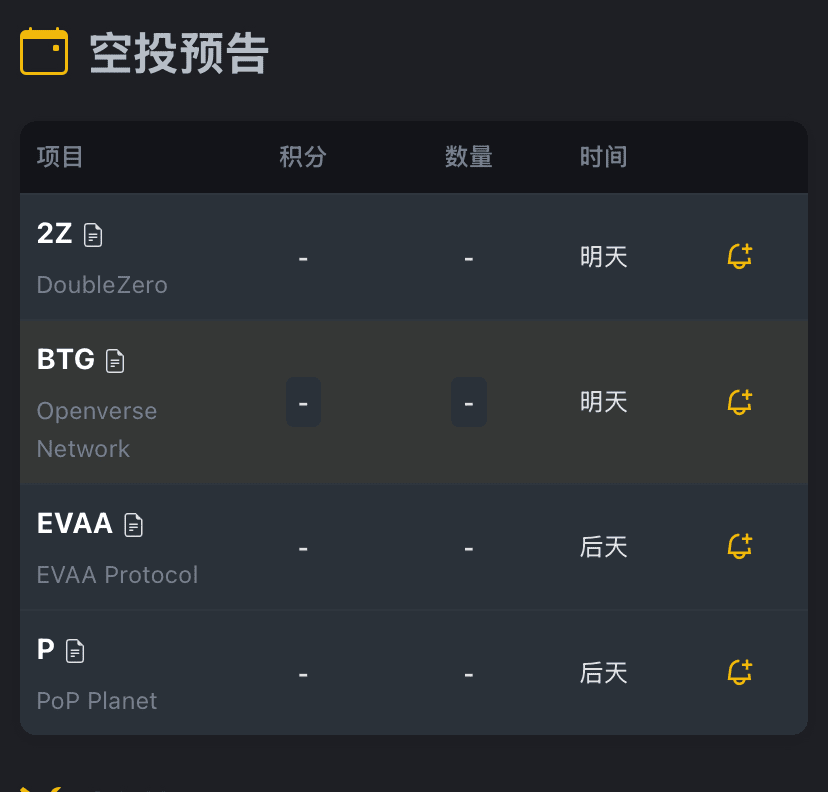Click the 数量 column header
Image resolution: width=828 pixels, height=792 pixels.
coord(468,157)
